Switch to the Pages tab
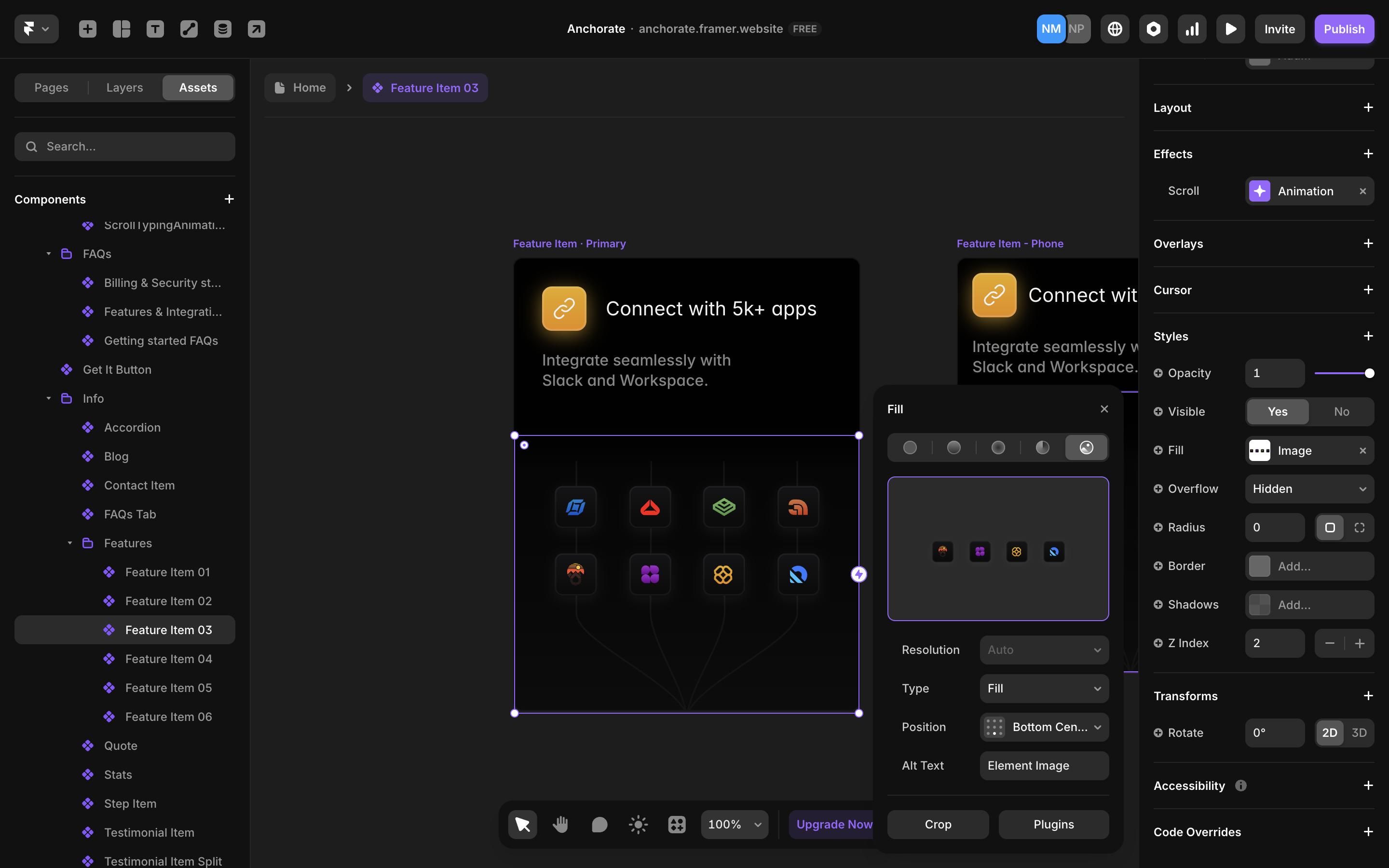 point(51,87)
